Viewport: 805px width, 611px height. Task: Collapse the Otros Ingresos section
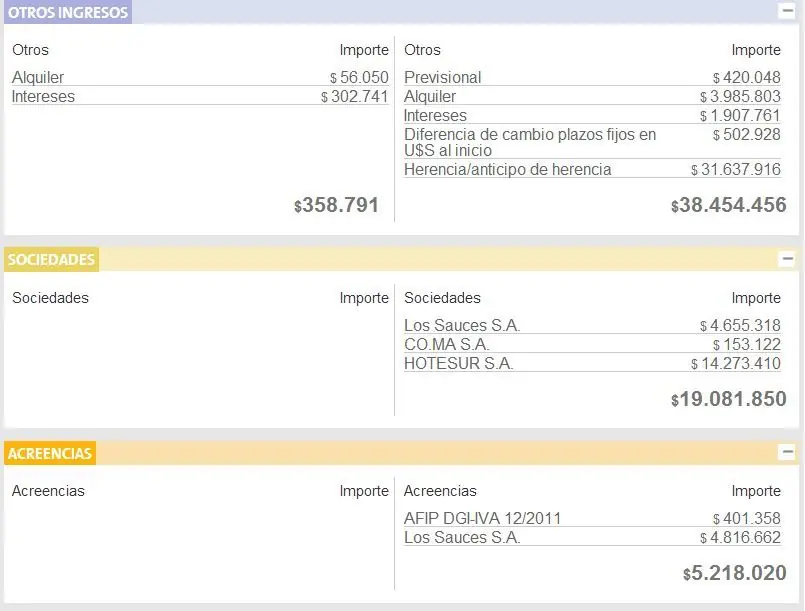coord(787,10)
